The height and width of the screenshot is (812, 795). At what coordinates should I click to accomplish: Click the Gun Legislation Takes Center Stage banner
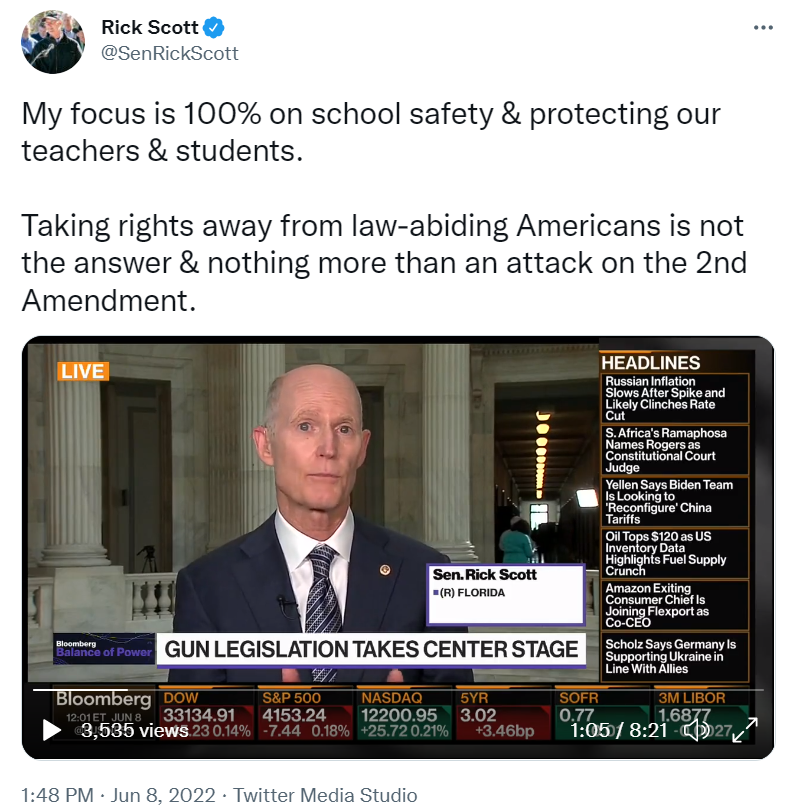coord(371,649)
